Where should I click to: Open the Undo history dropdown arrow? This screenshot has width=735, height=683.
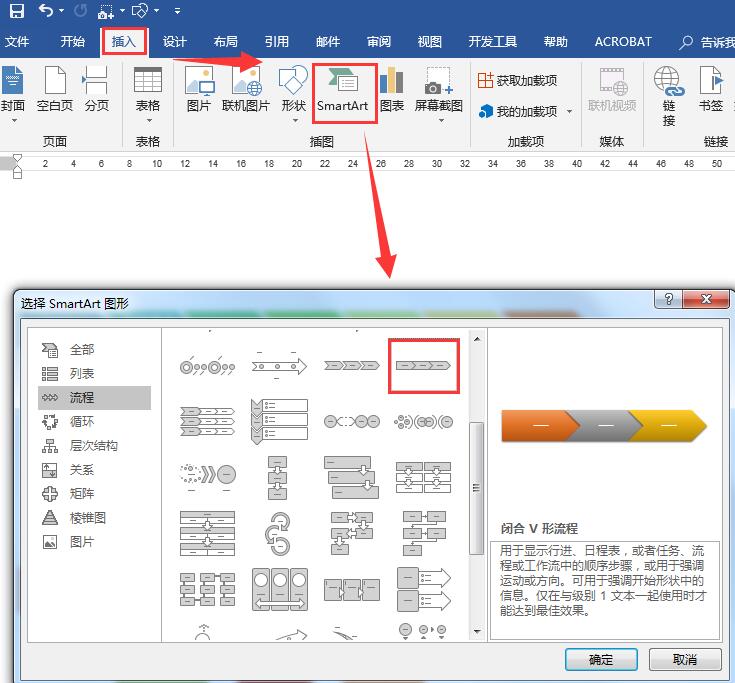62,10
